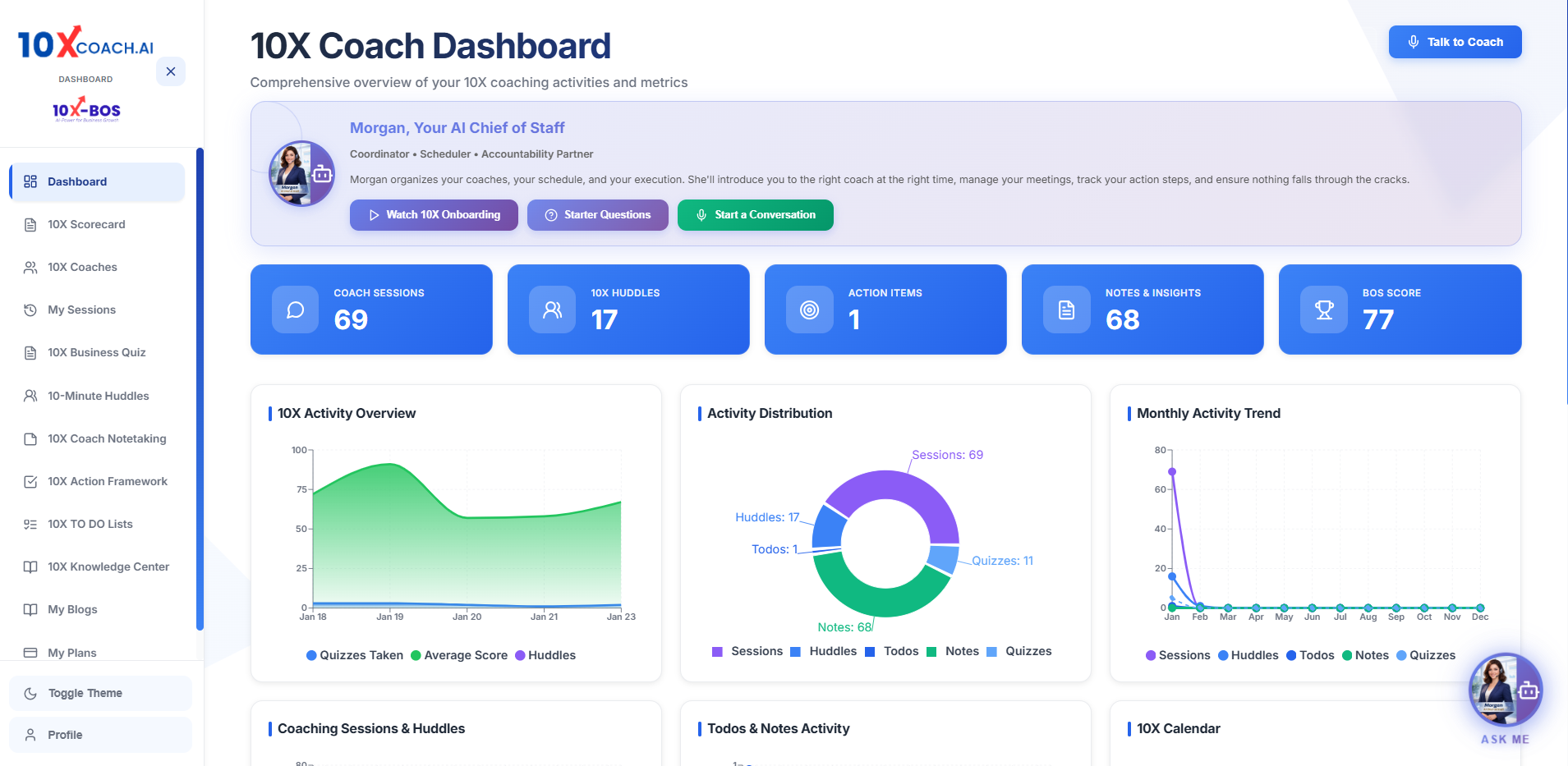Toggle Notes legend item in Activity Distribution
1568x766 pixels.
[953, 651]
